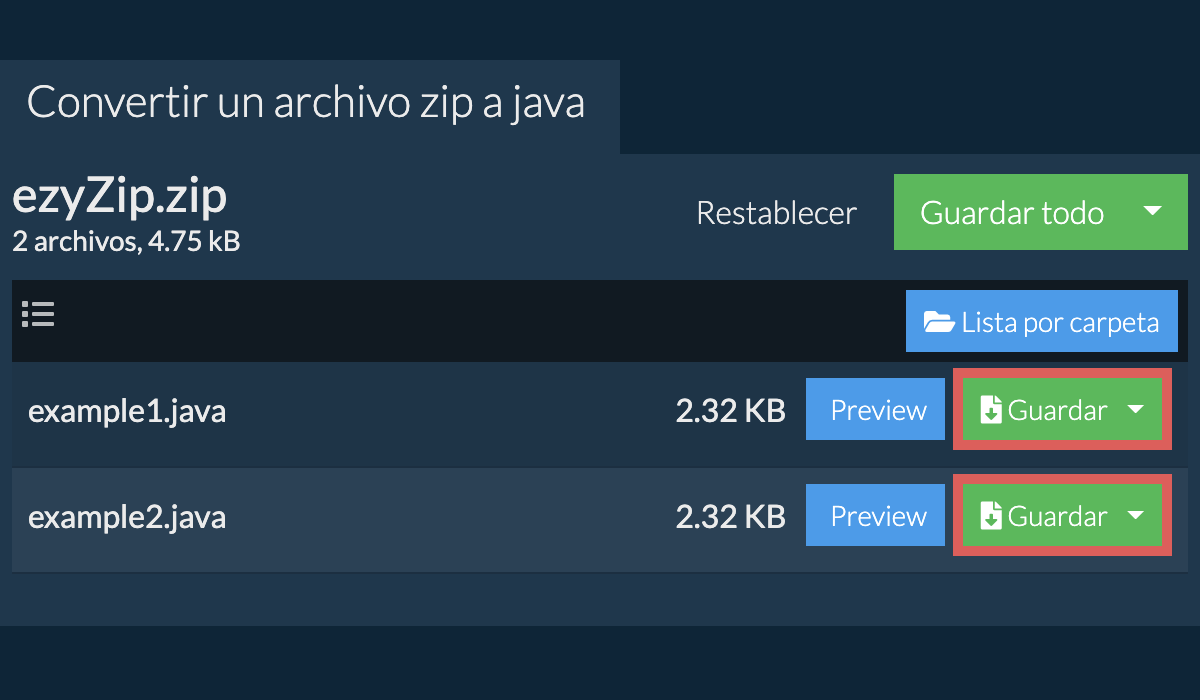Click the download icon for example1.java
The height and width of the screenshot is (700, 1200).
pos(991,411)
